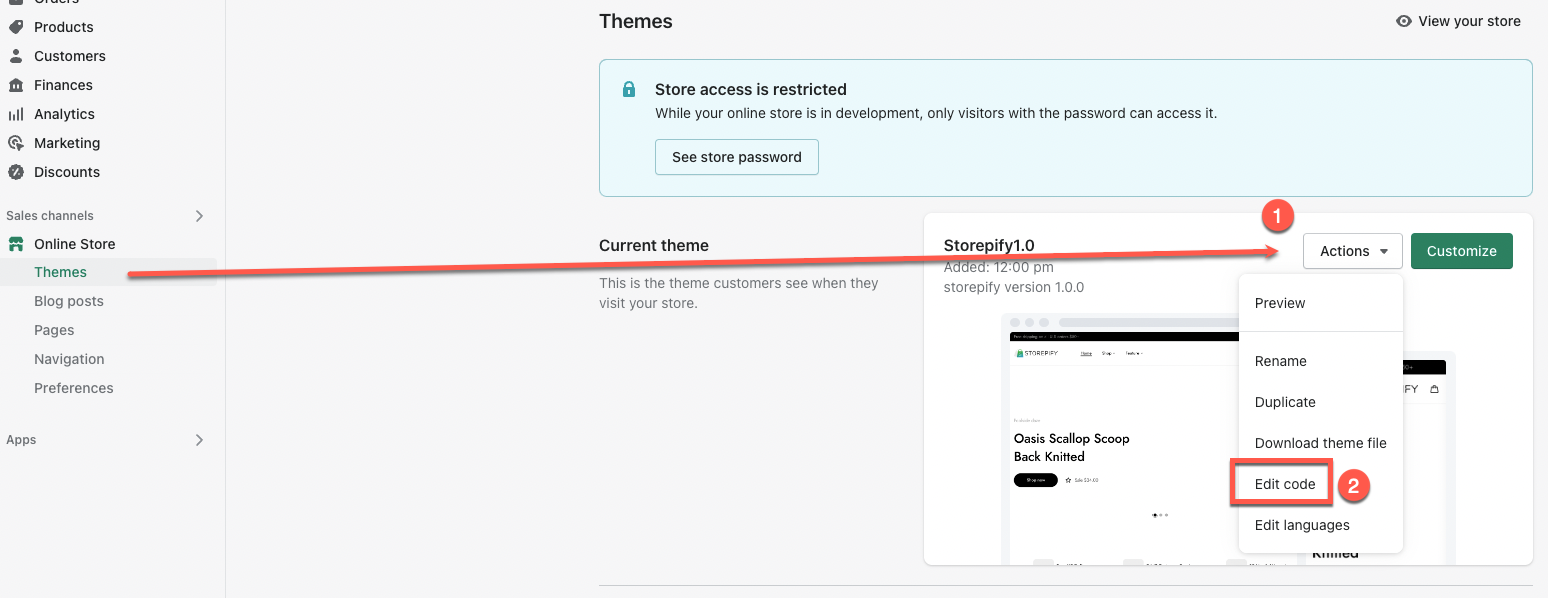Image resolution: width=1548 pixels, height=598 pixels.
Task: Click the Finances bank icon
Action: [x=16, y=85]
